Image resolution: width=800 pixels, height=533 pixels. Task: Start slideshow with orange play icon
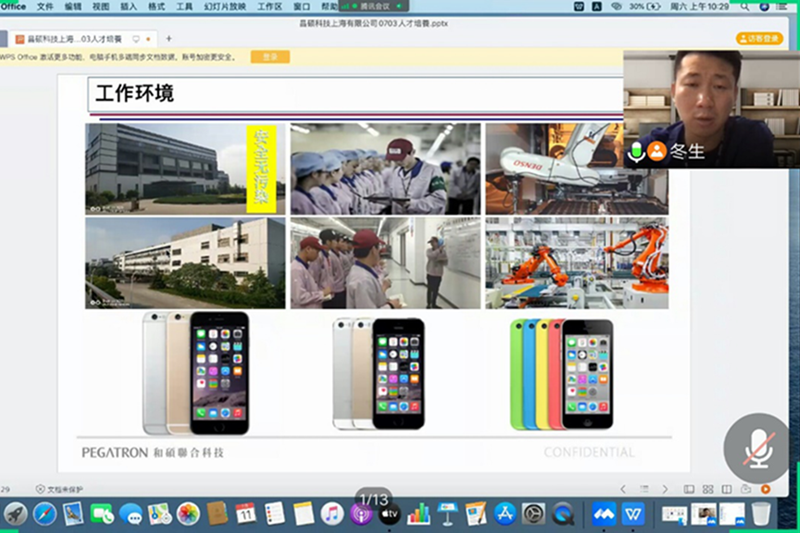coord(765,489)
